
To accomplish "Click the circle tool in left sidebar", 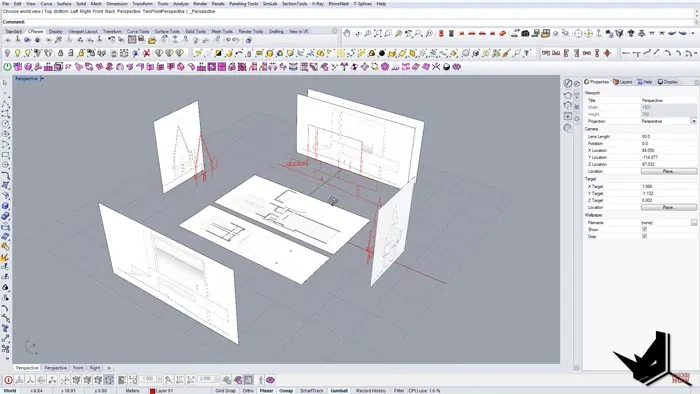I will (x=5, y=124).
